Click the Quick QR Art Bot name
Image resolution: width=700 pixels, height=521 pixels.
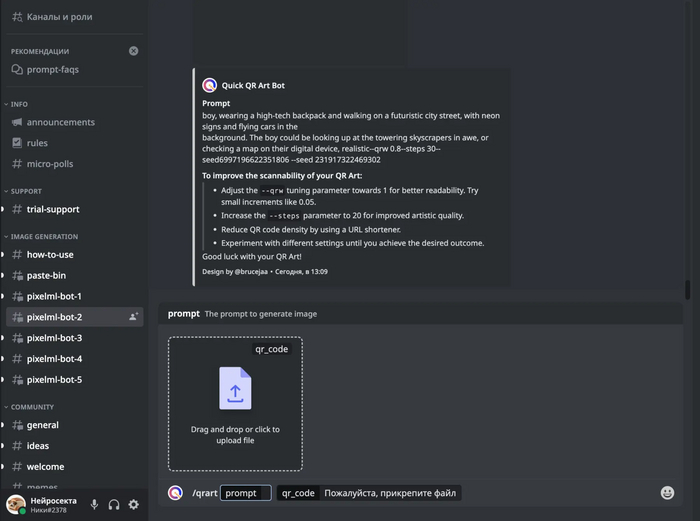point(253,86)
